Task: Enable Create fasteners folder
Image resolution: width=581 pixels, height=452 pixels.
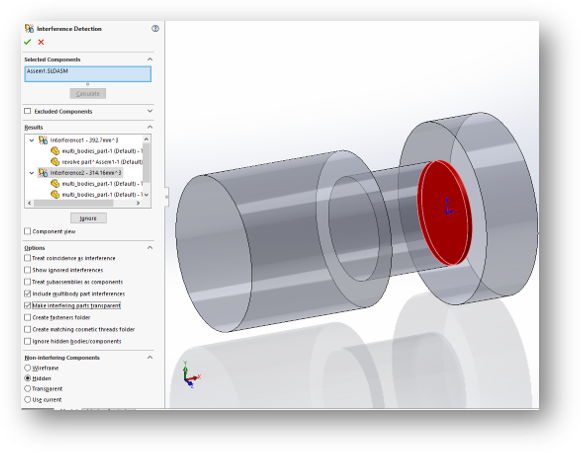Action: (27, 317)
